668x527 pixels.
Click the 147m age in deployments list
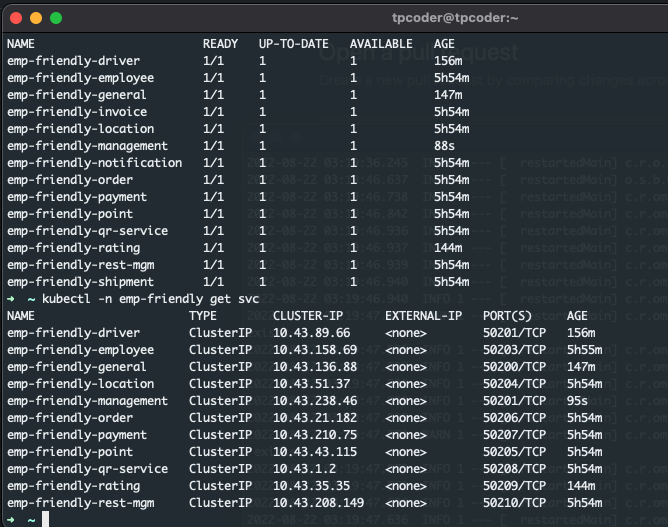[448, 95]
